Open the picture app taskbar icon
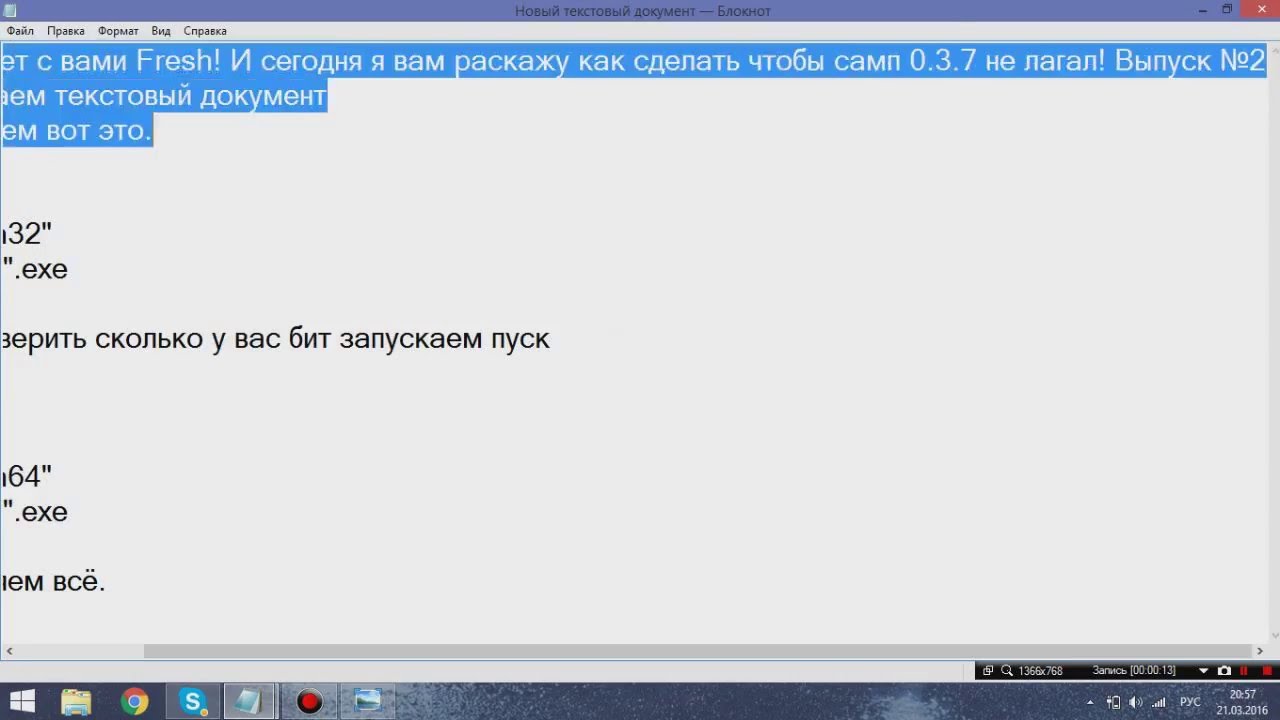The image size is (1280, 720). 368,702
